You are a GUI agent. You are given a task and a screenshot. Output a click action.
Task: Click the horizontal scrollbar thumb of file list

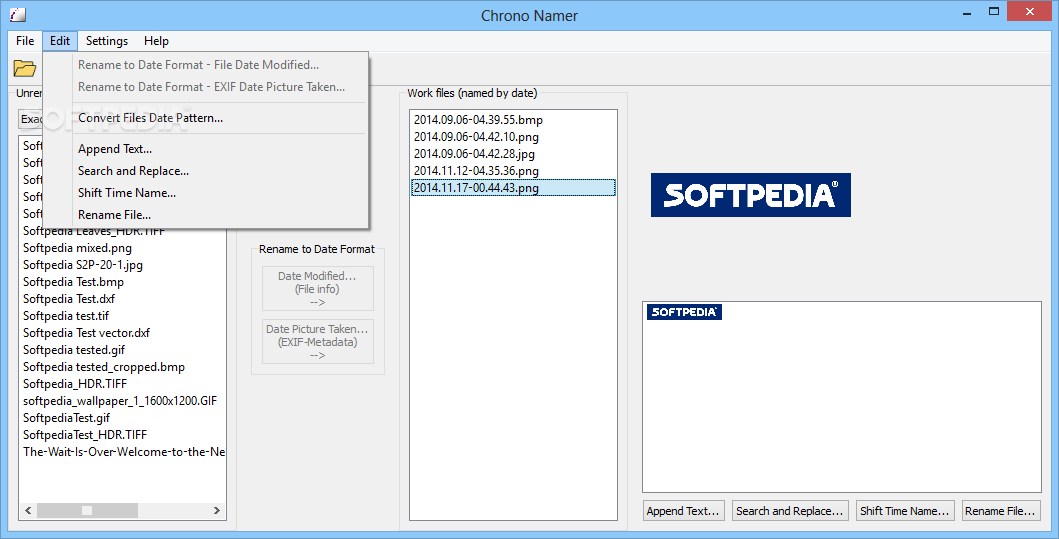[x=87, y=511]
